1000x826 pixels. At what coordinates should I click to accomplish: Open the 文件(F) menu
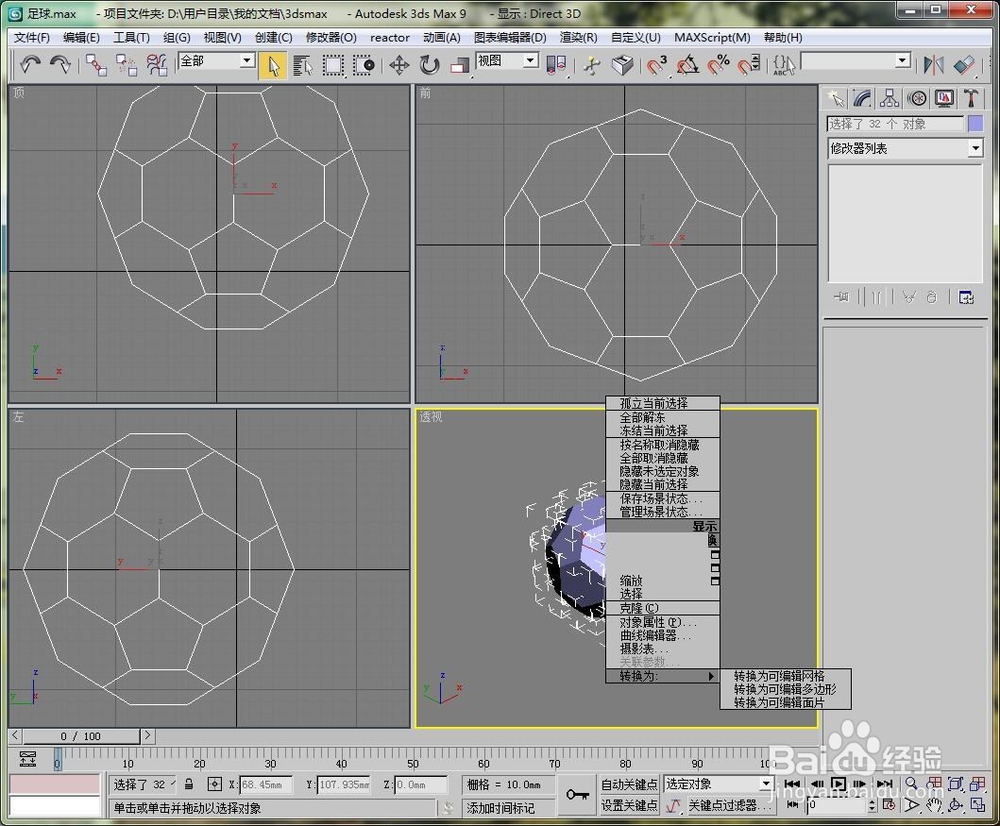click(x=31, y=38)
